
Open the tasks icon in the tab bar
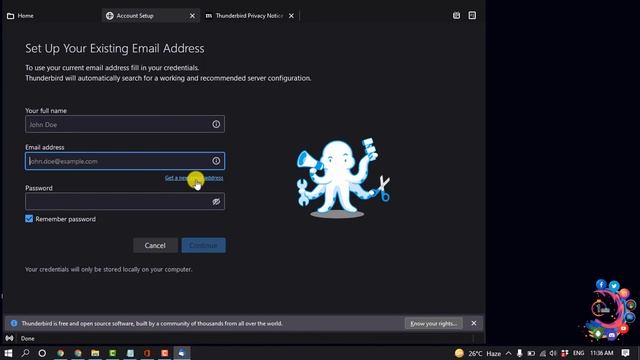click(x=472, y=16)
